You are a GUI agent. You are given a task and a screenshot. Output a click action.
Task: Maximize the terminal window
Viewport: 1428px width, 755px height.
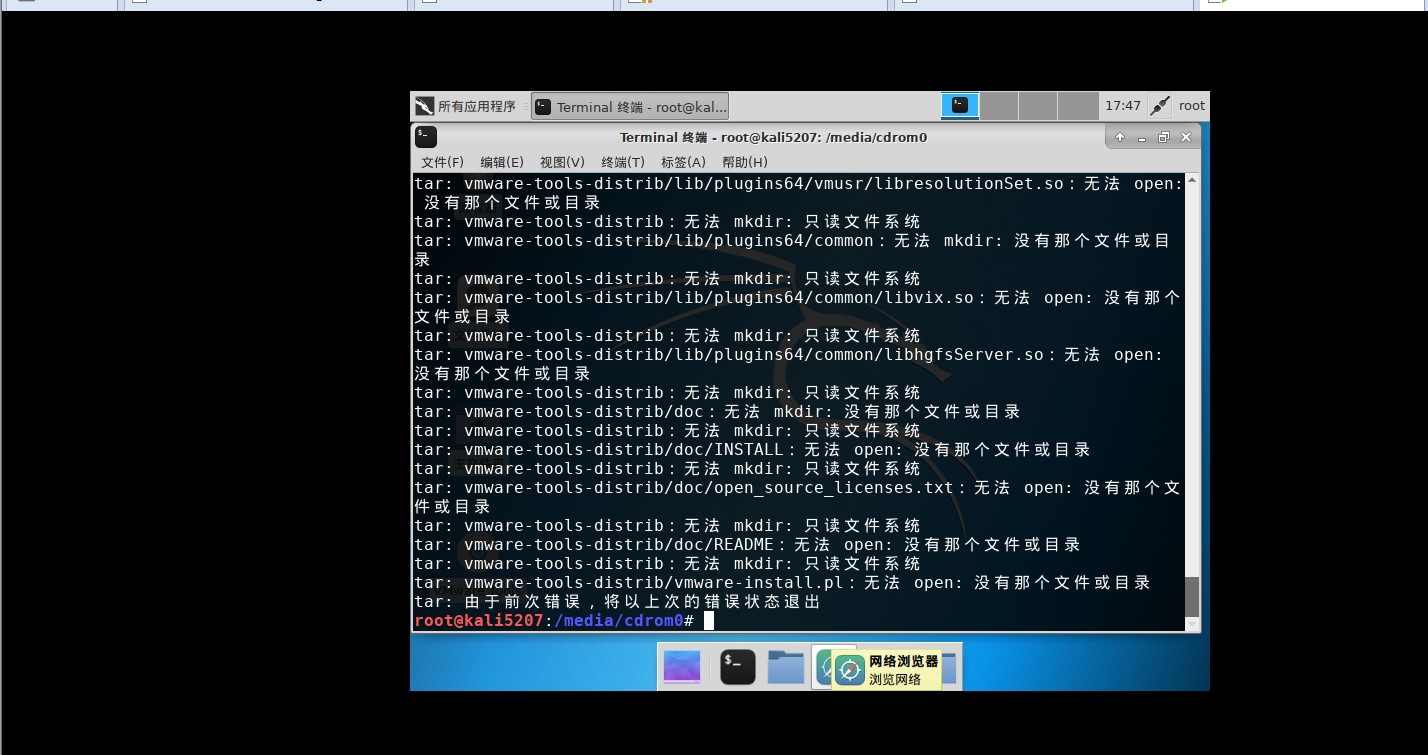pyautogui.click(x=1164, y=137)
